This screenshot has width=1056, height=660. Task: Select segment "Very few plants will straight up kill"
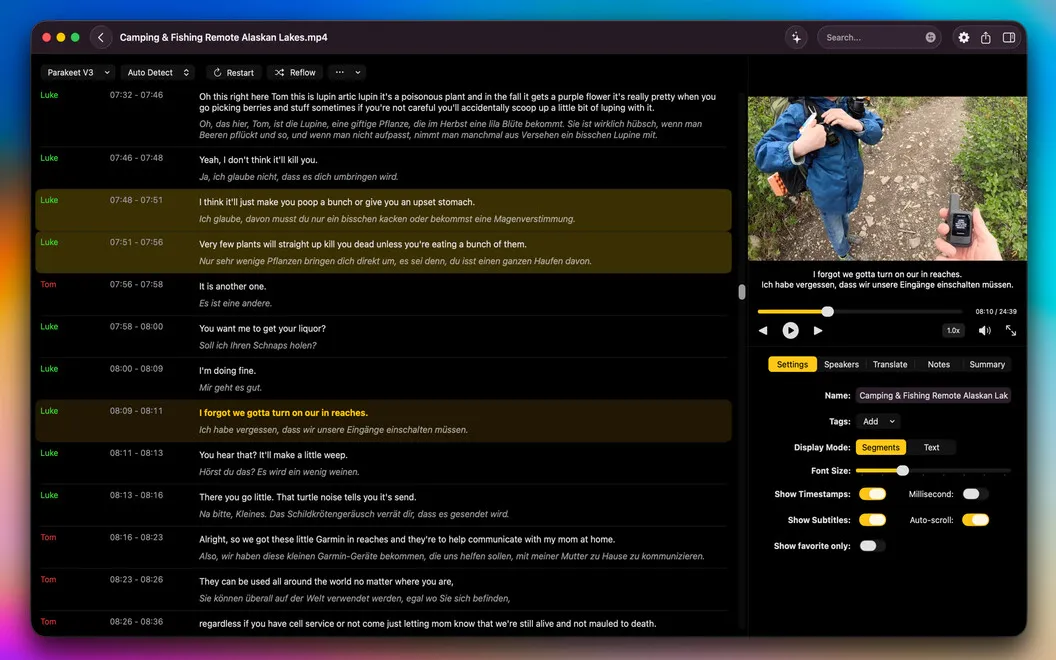click(362, 244)
